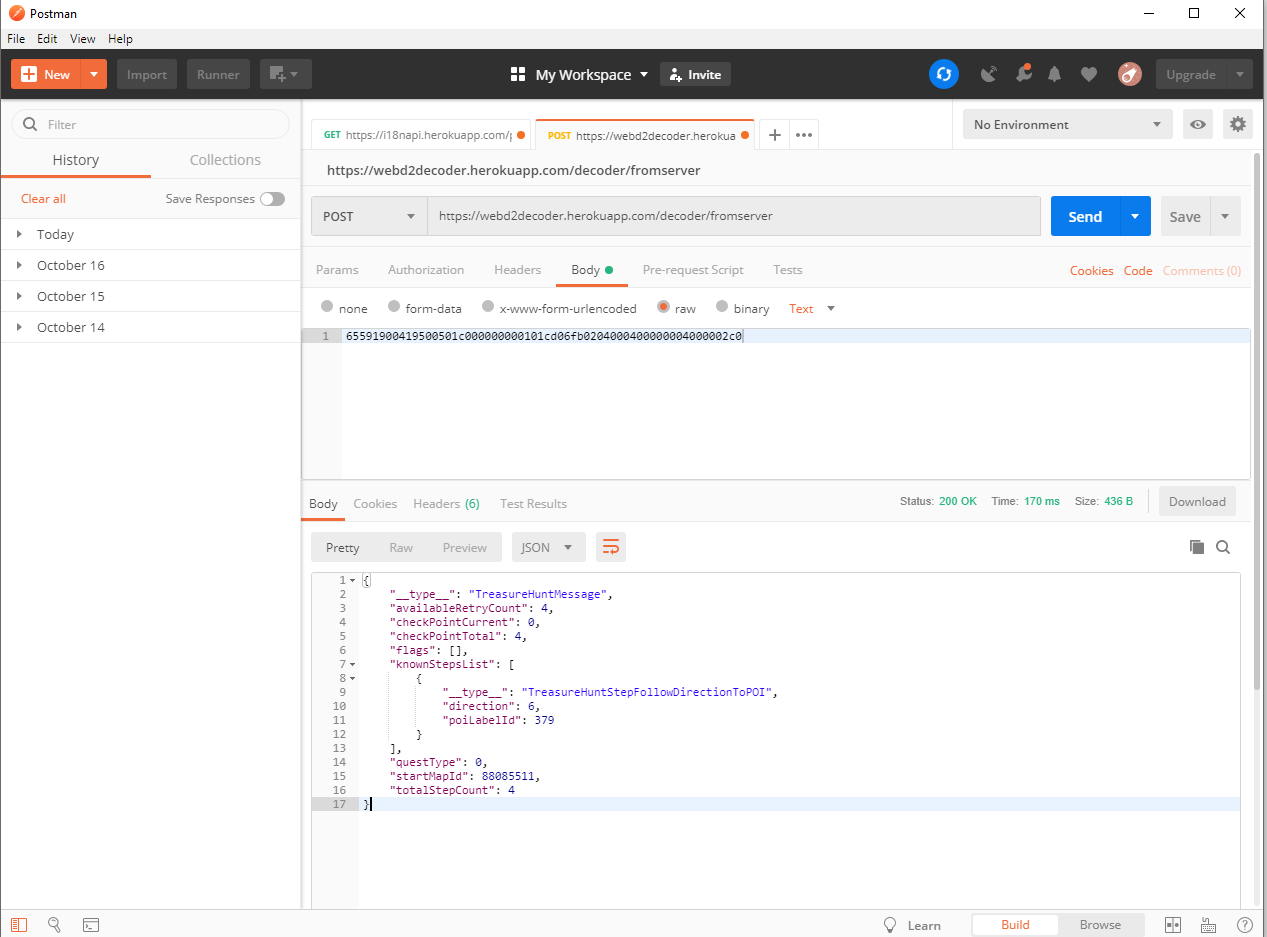Open the Postman console icon

click(90, 925)
